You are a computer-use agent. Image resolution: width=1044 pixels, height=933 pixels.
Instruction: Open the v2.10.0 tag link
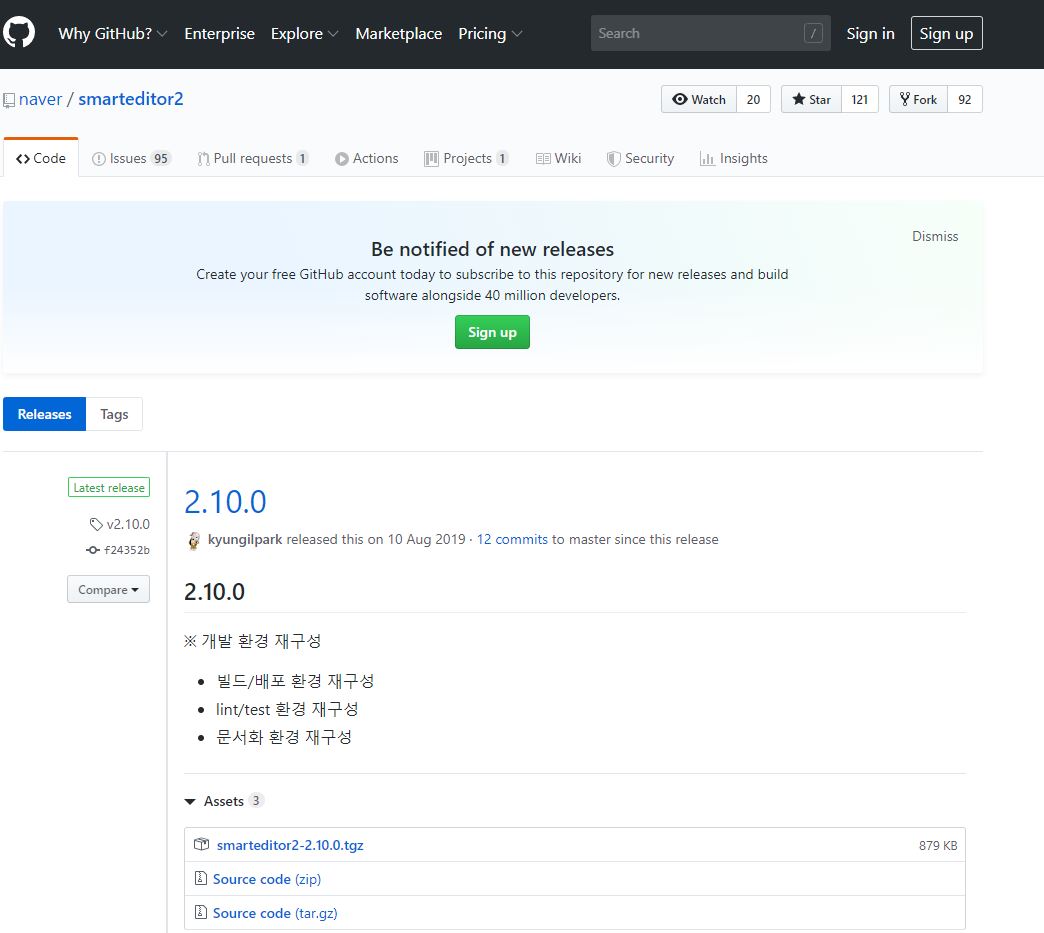[x=128, y=524]
